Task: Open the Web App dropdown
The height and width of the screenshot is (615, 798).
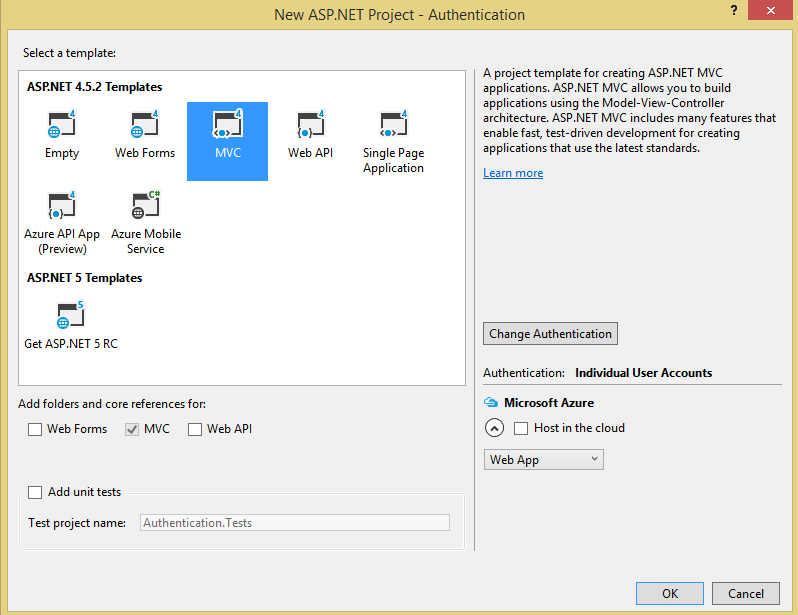Action: click(x=544, y=460)
